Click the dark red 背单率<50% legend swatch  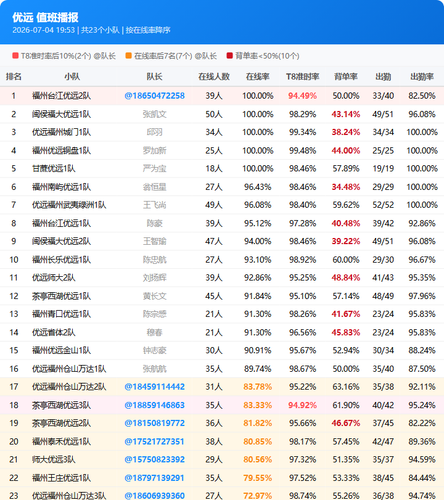pyautogui.click(x=229, y=56)
